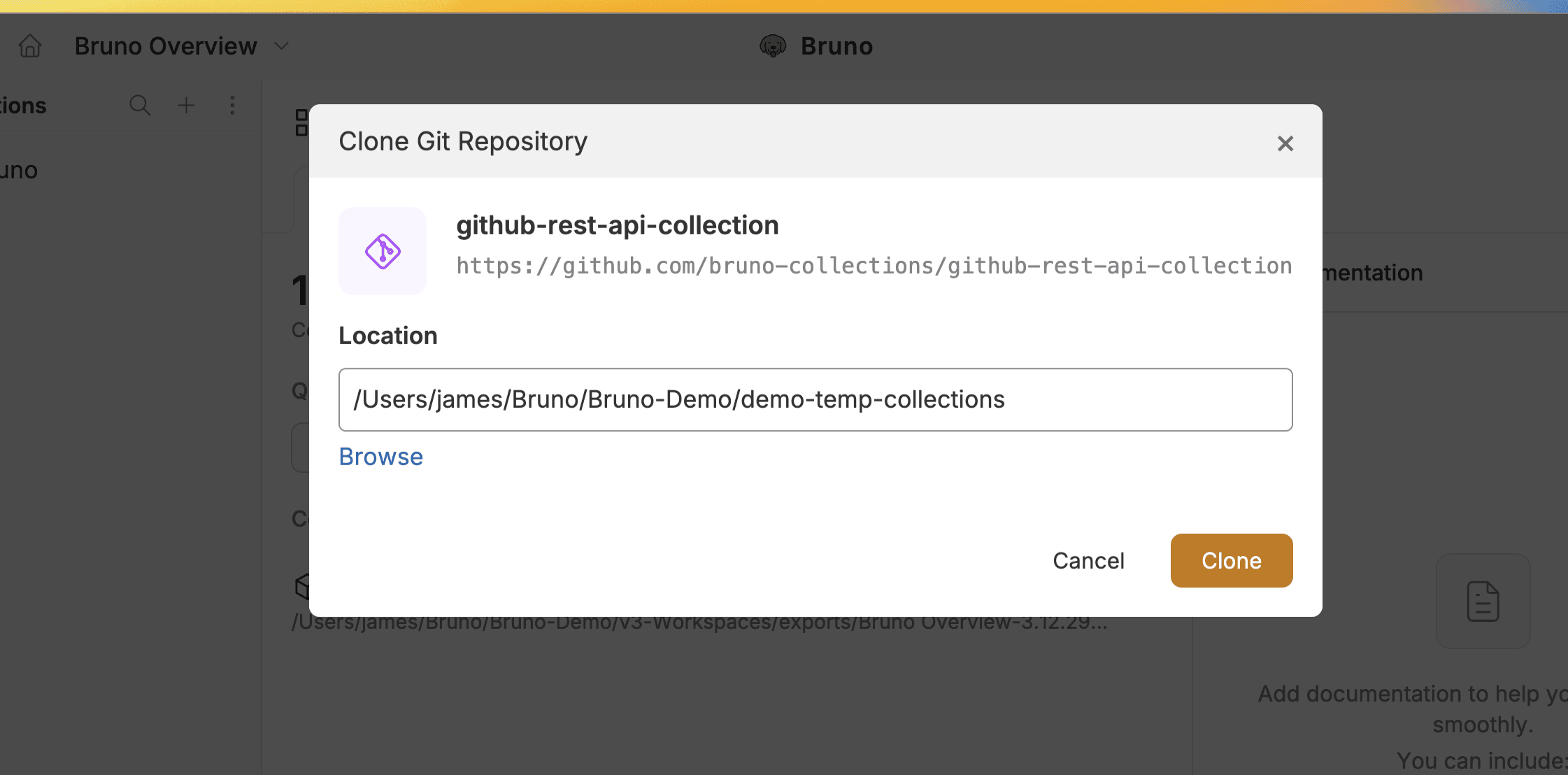Open the Bruno Overview workspace dropdown
The image size is (1568, 775).
tap(281, 46)
